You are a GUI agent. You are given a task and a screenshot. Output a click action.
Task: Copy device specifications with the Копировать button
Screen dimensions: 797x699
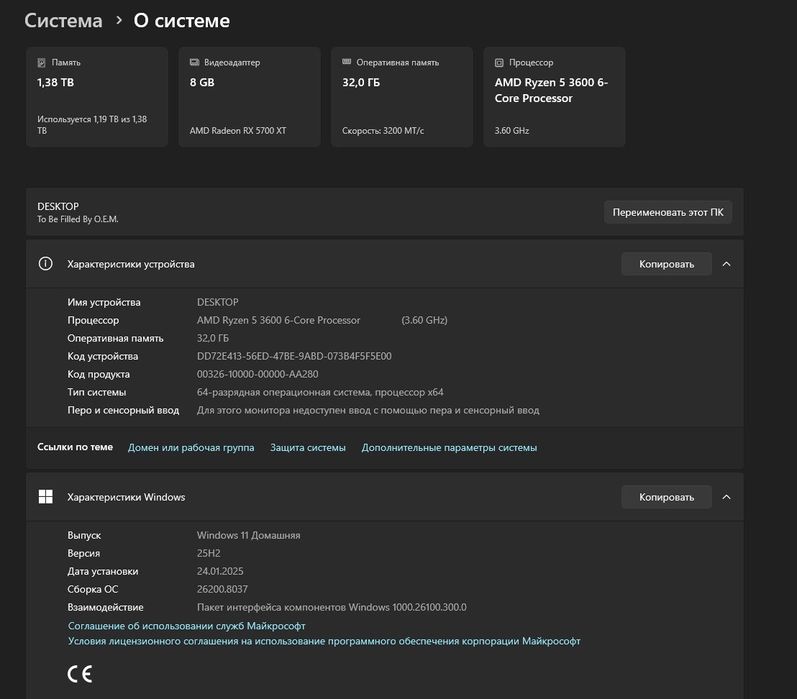(666, 264)
